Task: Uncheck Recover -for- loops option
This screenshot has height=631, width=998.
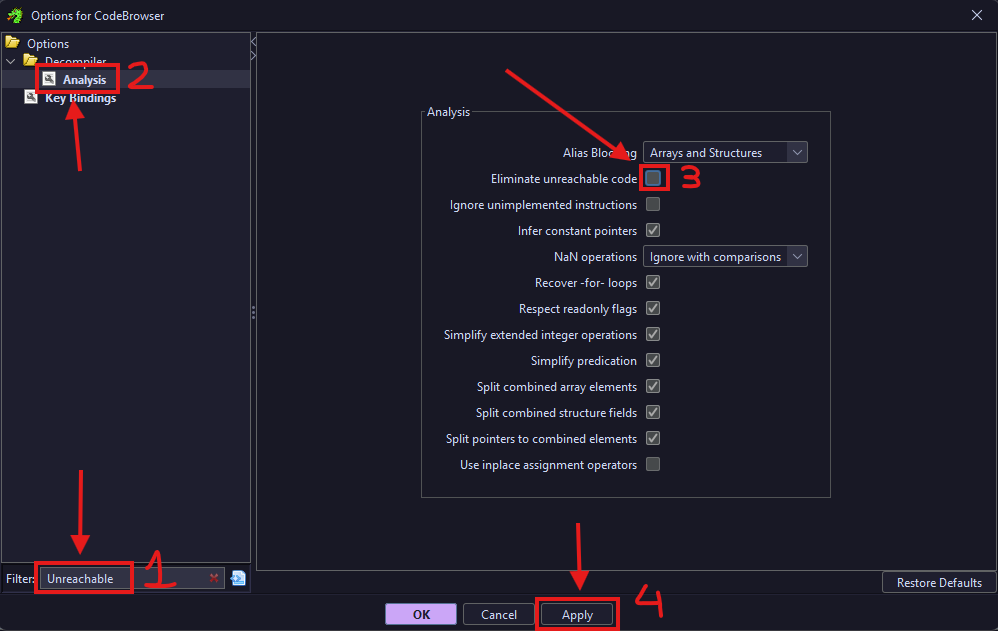Action: (x=653, y=282)
